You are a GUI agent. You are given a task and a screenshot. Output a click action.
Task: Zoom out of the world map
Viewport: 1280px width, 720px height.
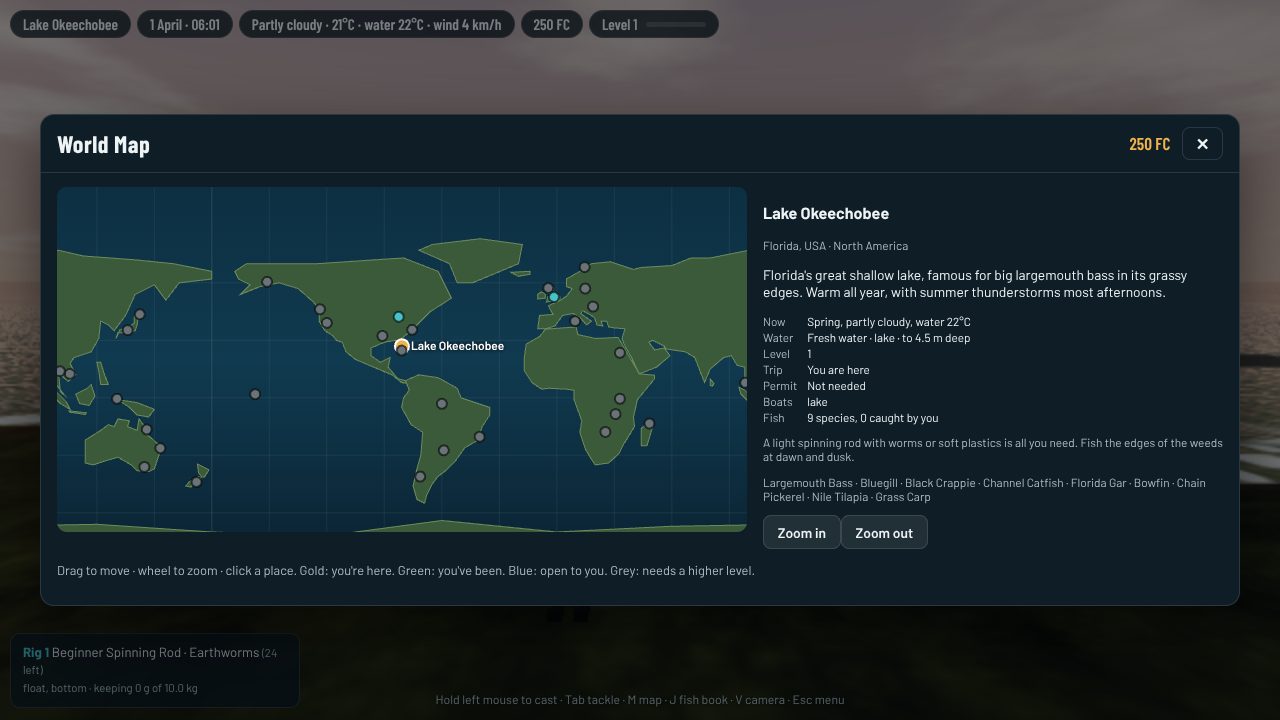(884, 533)
